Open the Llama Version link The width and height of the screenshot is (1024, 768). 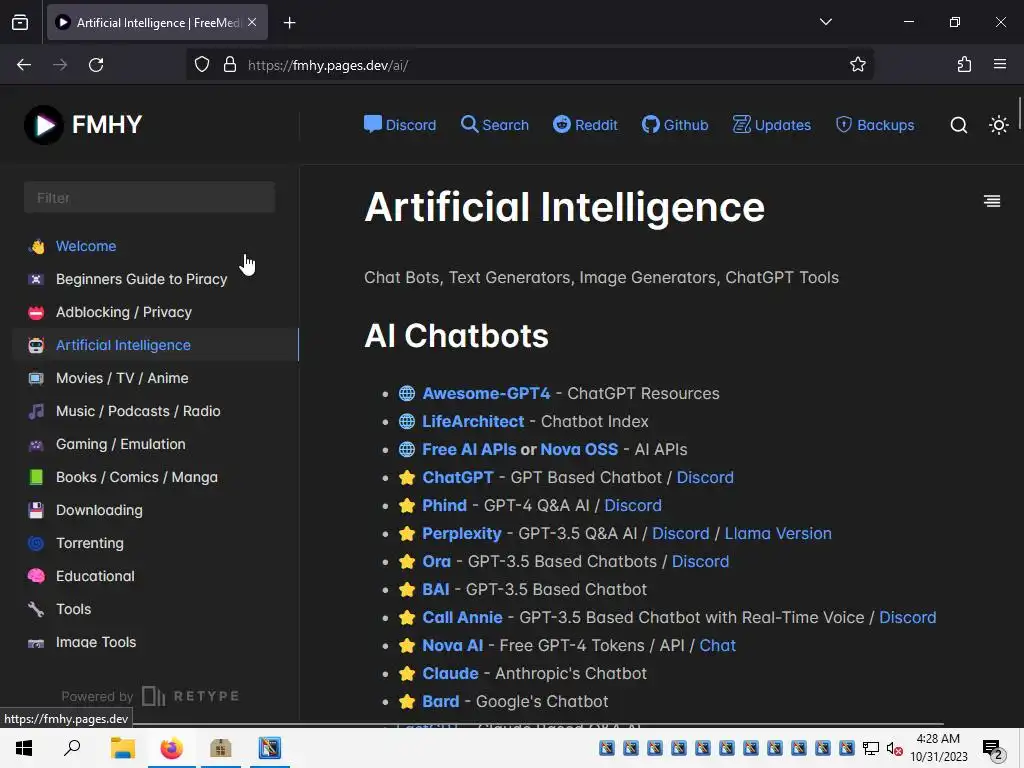pyautogui.click(x=778, y=534)
